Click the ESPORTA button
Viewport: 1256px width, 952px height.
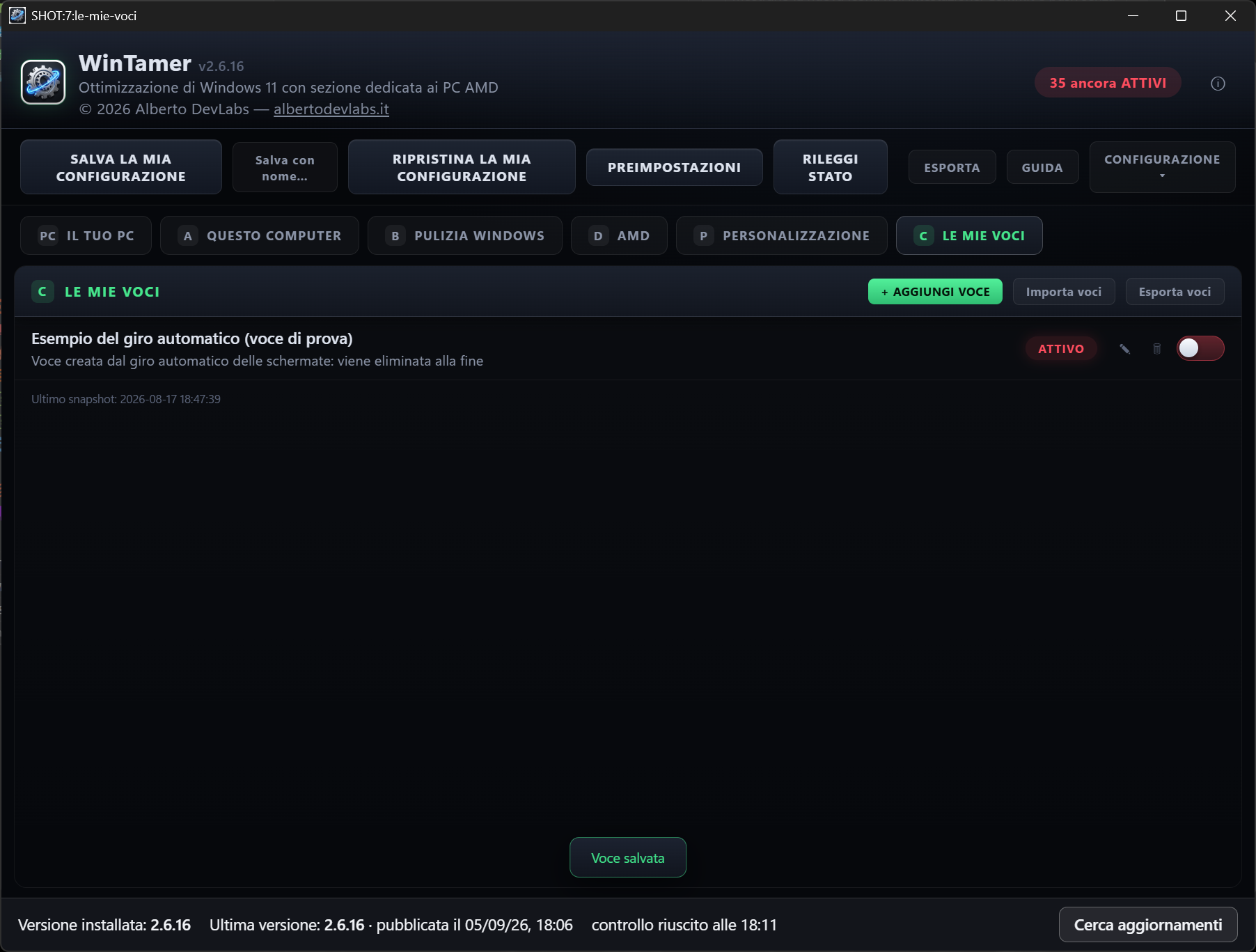tap(952, 167)
